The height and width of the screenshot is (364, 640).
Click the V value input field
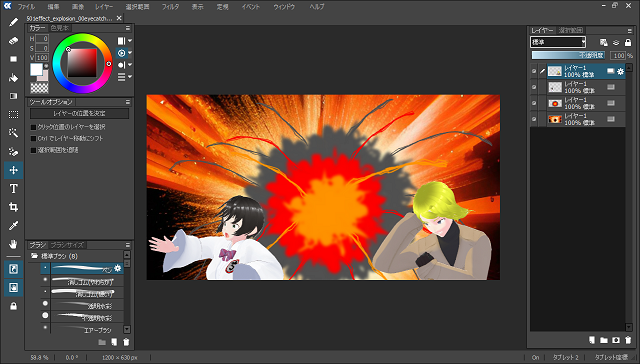[42, 58]
